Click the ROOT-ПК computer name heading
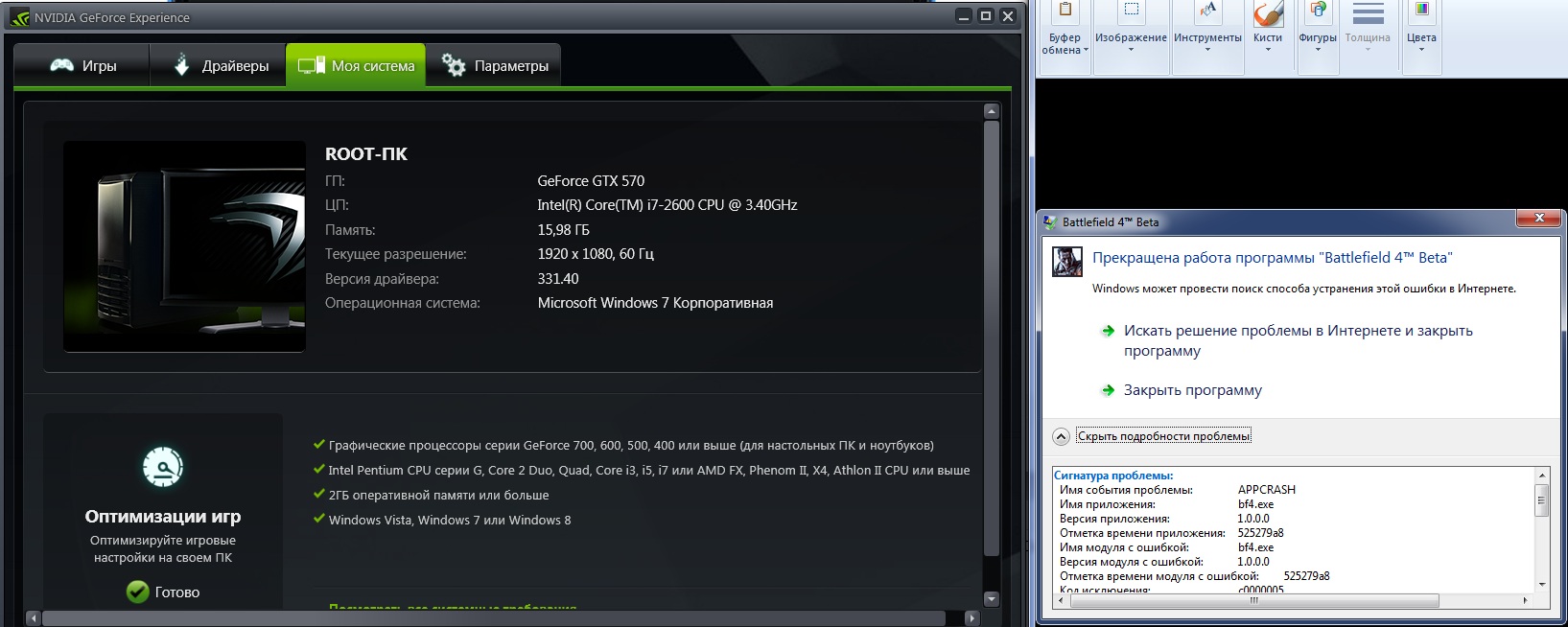The image size is (1568, 627). (366, 153)
